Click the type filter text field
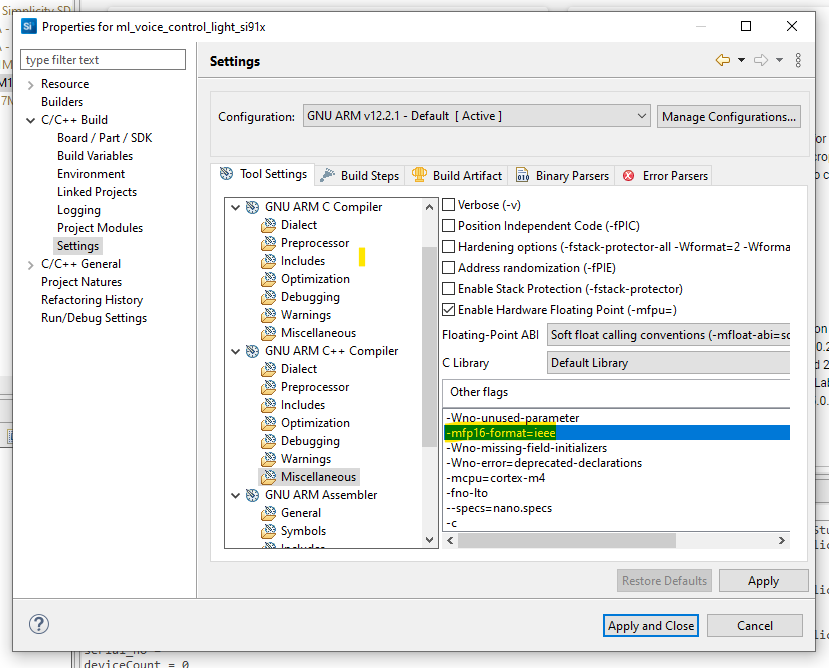Image resolution: width=829 pixels, height=668 pixels. tap(102, 59)
